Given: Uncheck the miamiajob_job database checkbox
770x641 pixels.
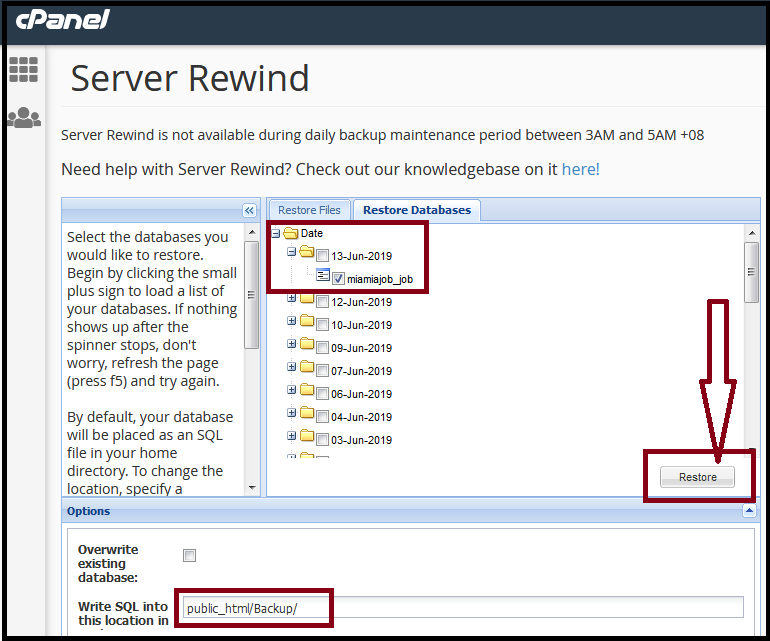Looking at the screenshot, I should [x=338, y=279].
